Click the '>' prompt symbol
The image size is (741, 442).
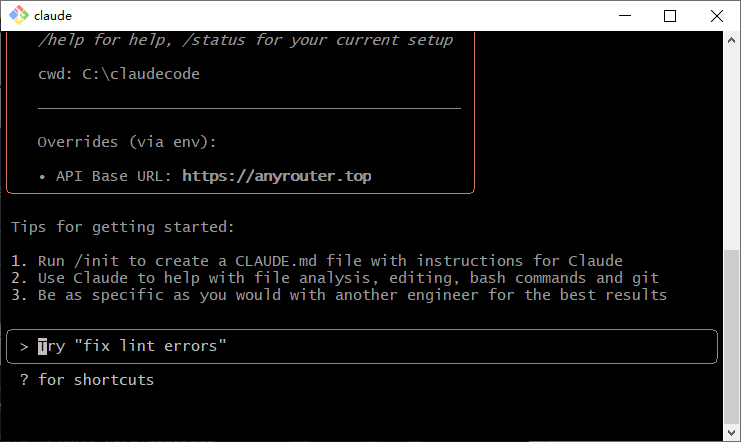pyautogui.click(x=24, y=346)
